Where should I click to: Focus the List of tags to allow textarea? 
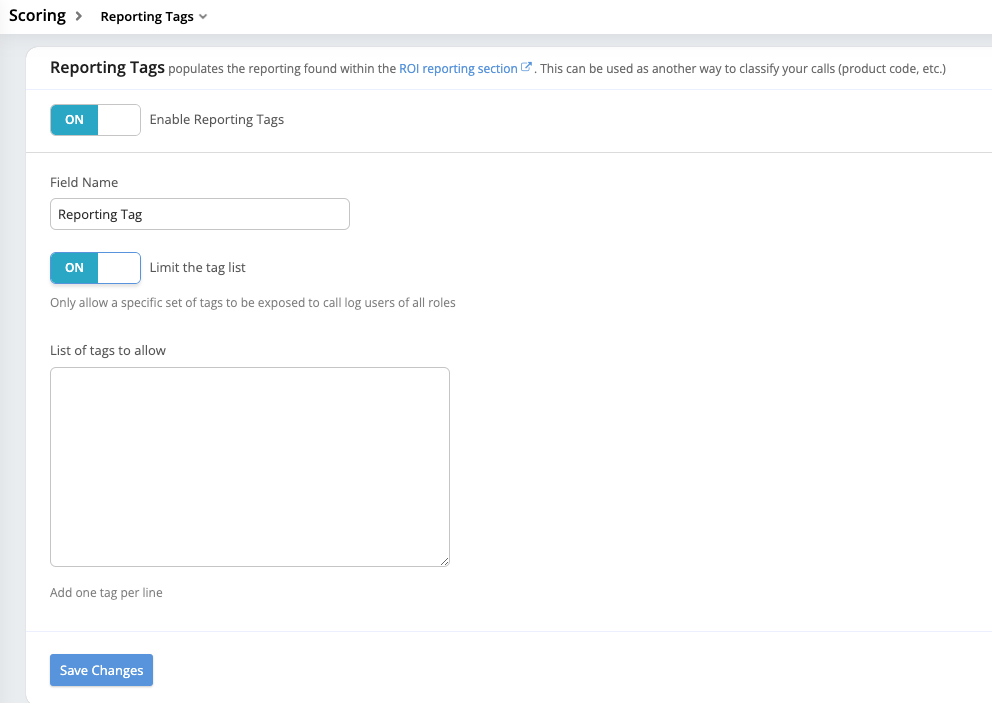pos(250,467)
